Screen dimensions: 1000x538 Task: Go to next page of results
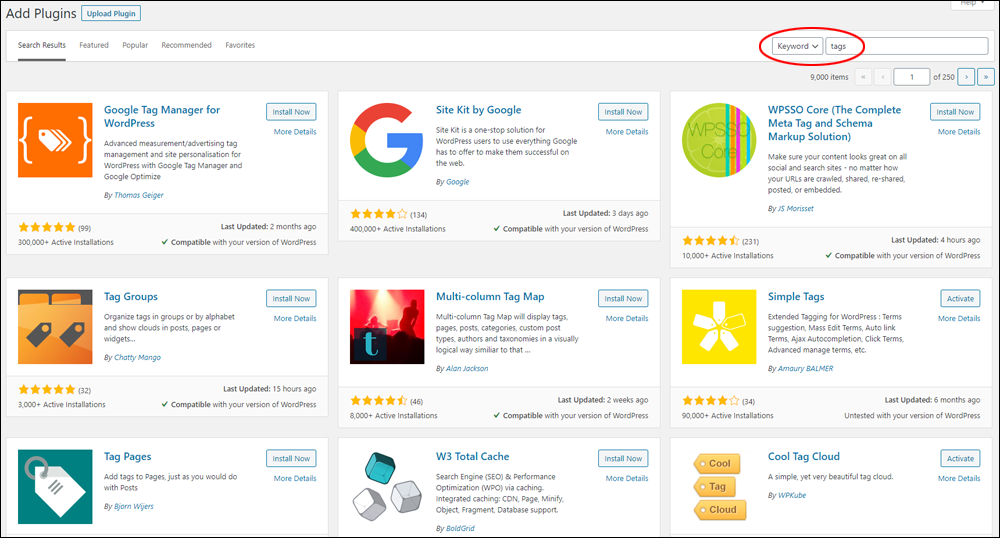[966, 77]
